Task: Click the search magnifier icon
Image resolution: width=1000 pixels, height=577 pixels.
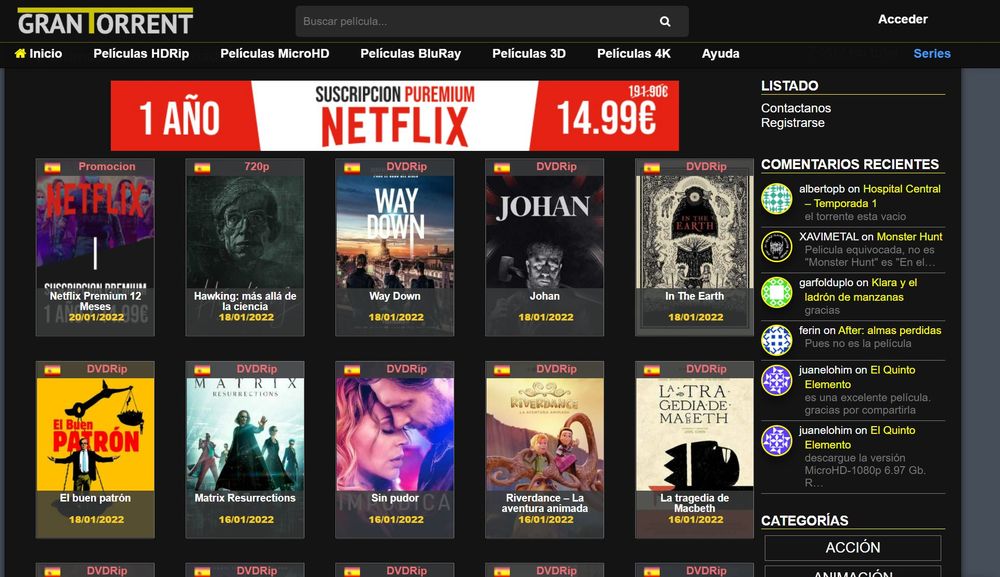Action: [665, 21]
